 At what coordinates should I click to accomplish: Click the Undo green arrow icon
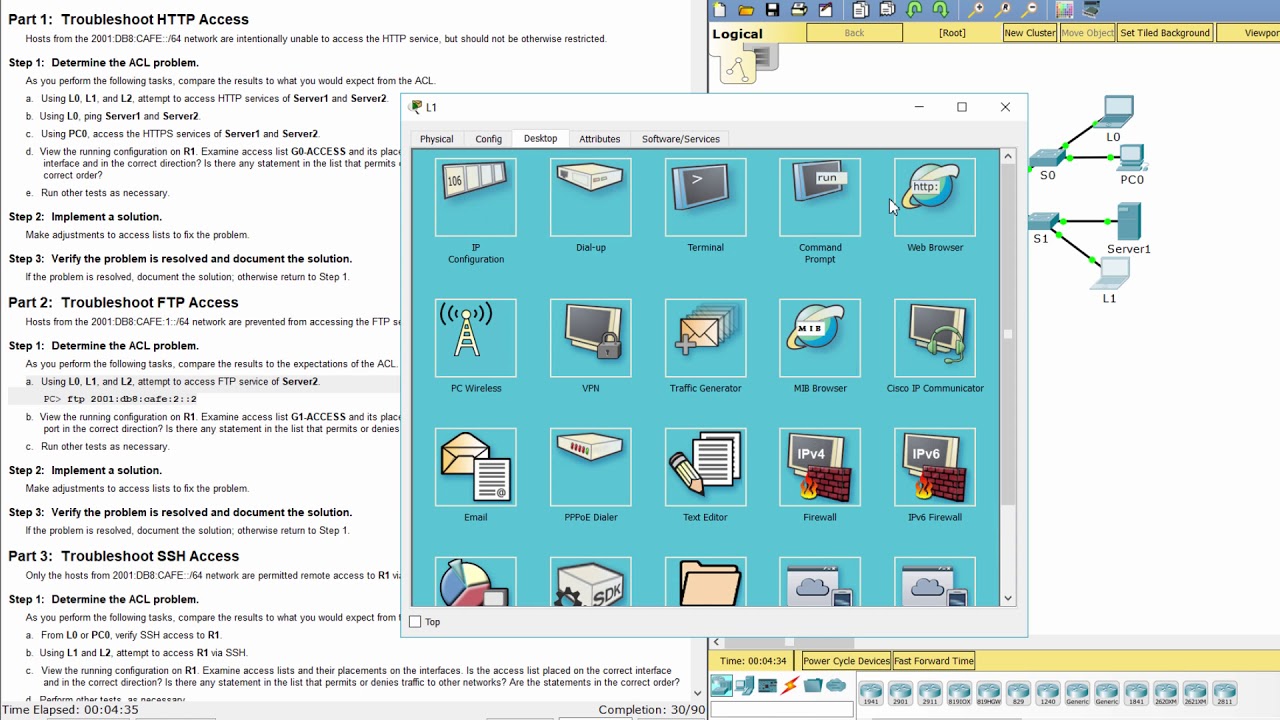(x=914, y=10)
